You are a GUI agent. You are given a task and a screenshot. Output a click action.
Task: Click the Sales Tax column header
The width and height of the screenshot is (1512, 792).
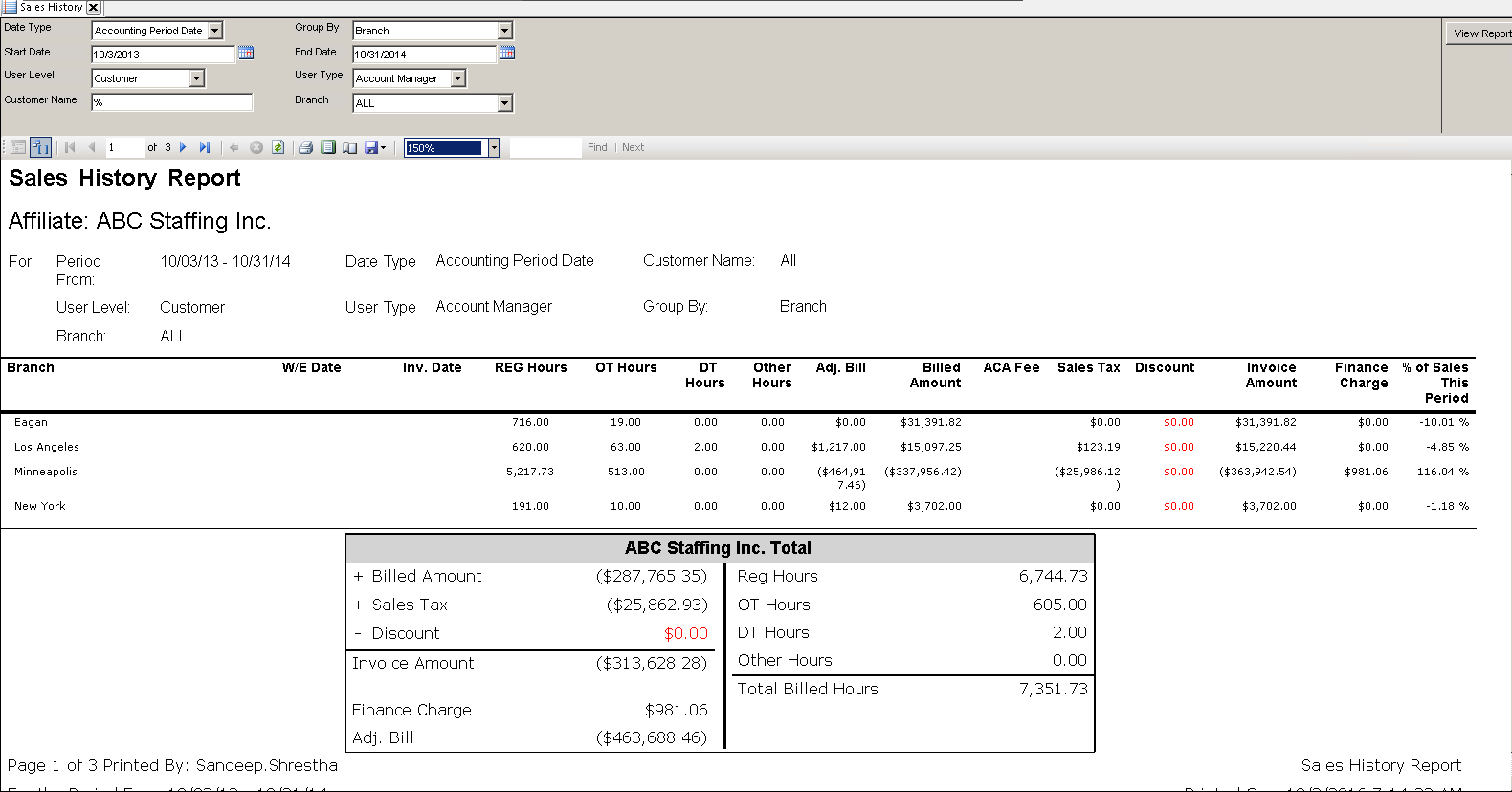click(x=1089, y=367)
